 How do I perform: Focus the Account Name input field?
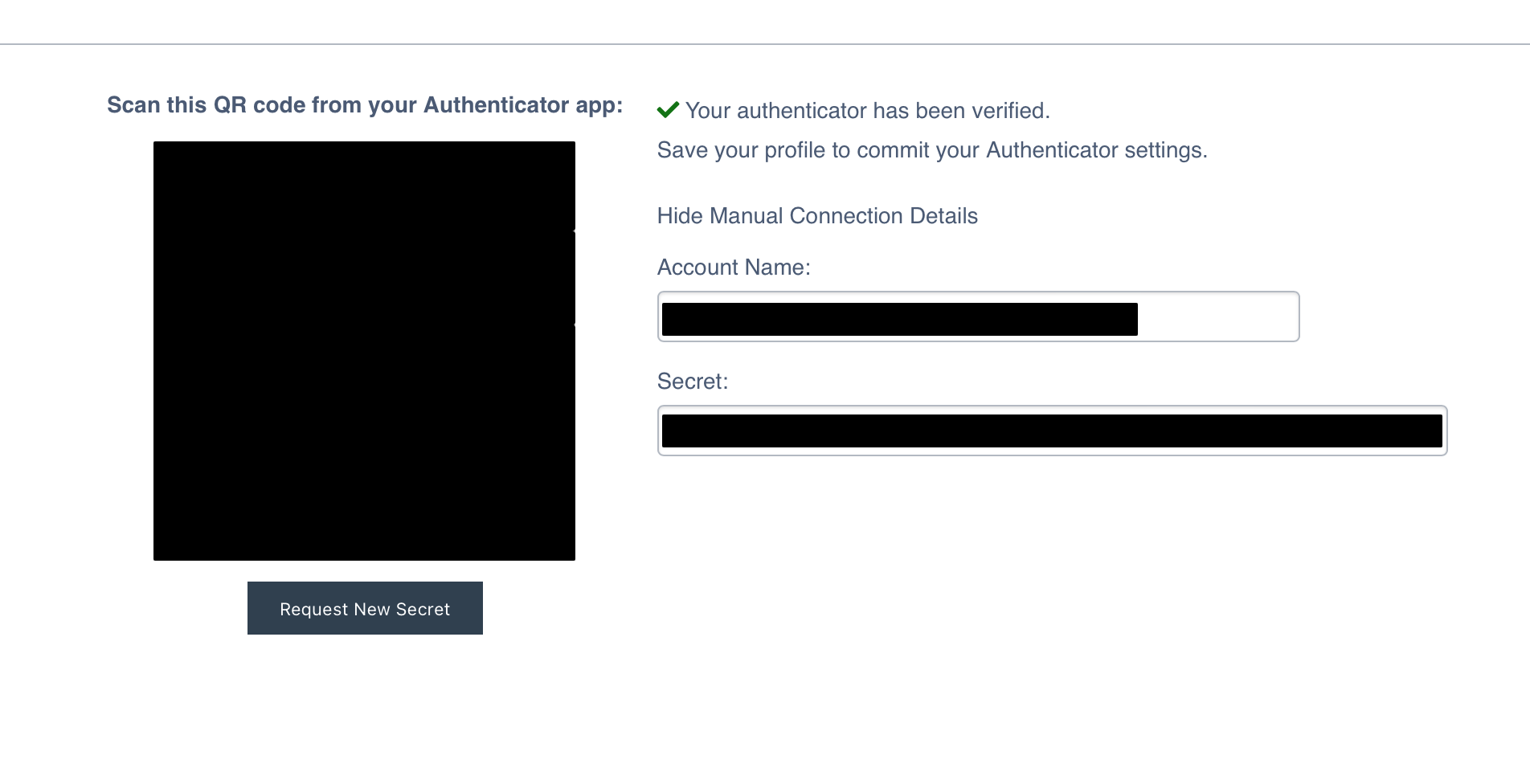(x=978, y=316)
